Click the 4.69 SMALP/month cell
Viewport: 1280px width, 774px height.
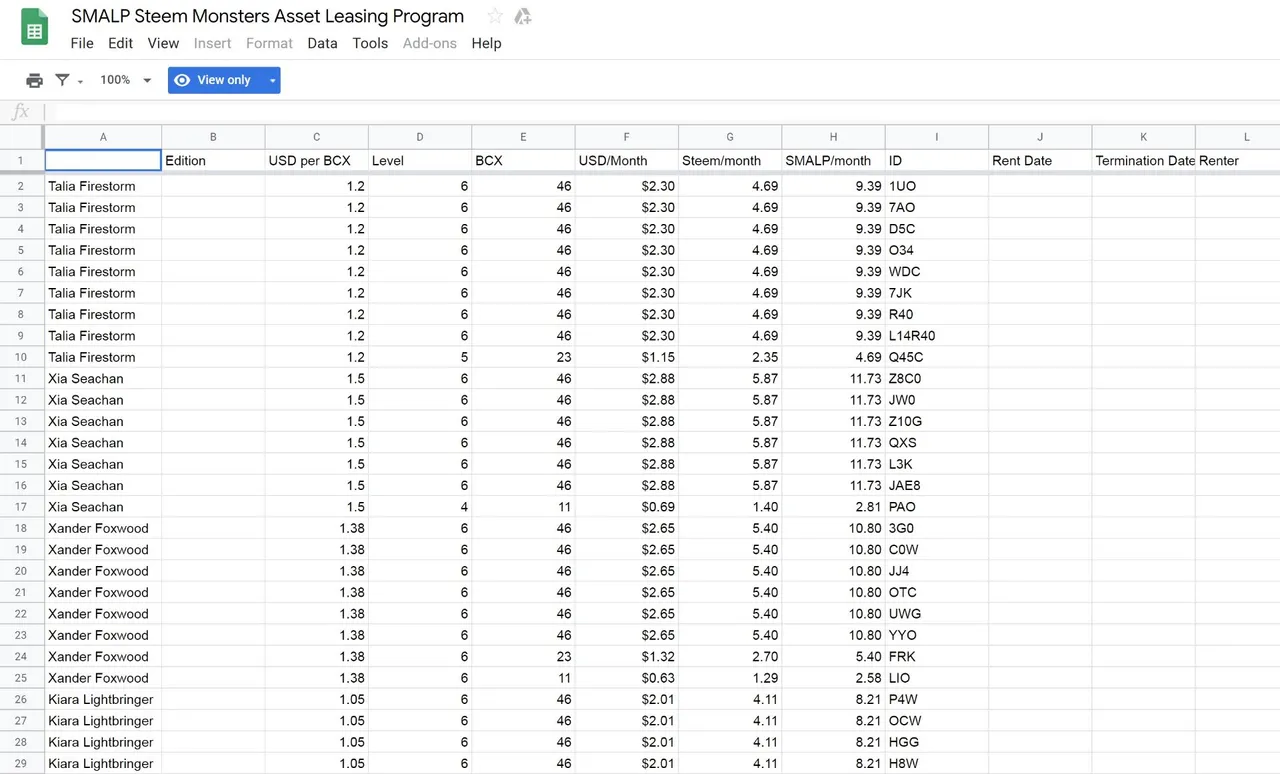(x=833, y=357)
